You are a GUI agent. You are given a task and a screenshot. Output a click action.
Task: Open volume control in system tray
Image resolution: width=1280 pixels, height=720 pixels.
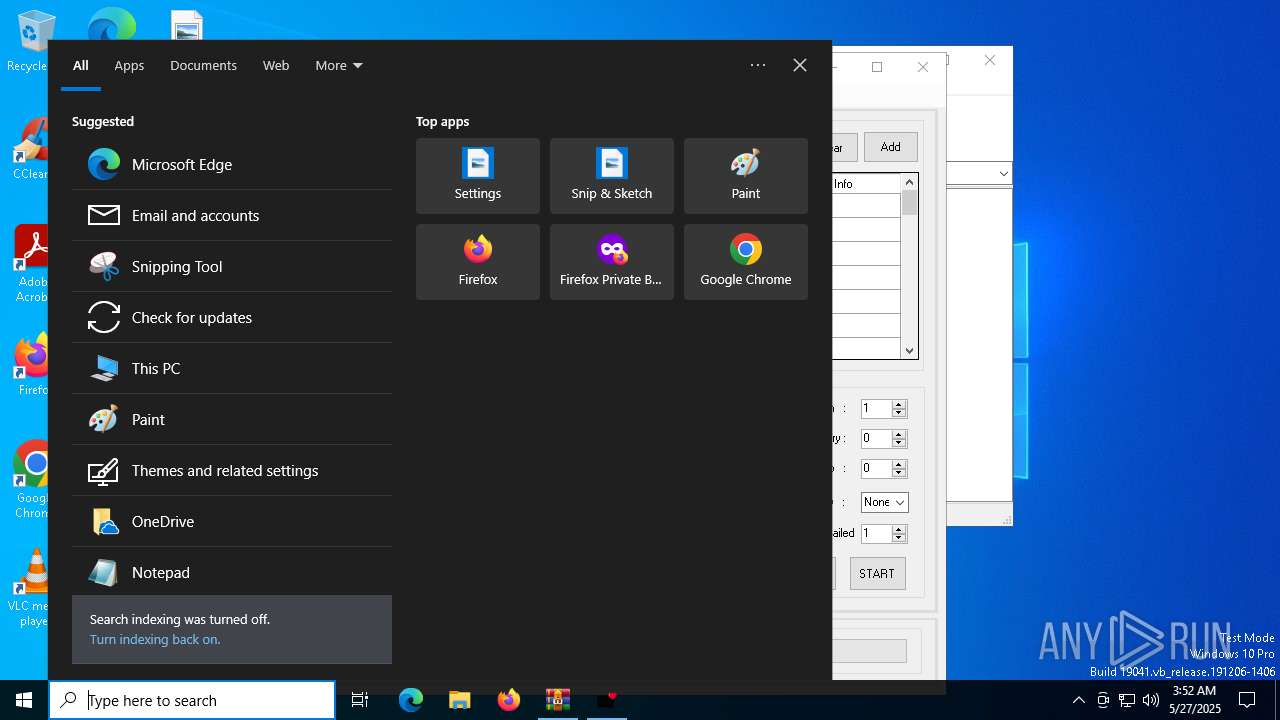(x=1151, y=700)
